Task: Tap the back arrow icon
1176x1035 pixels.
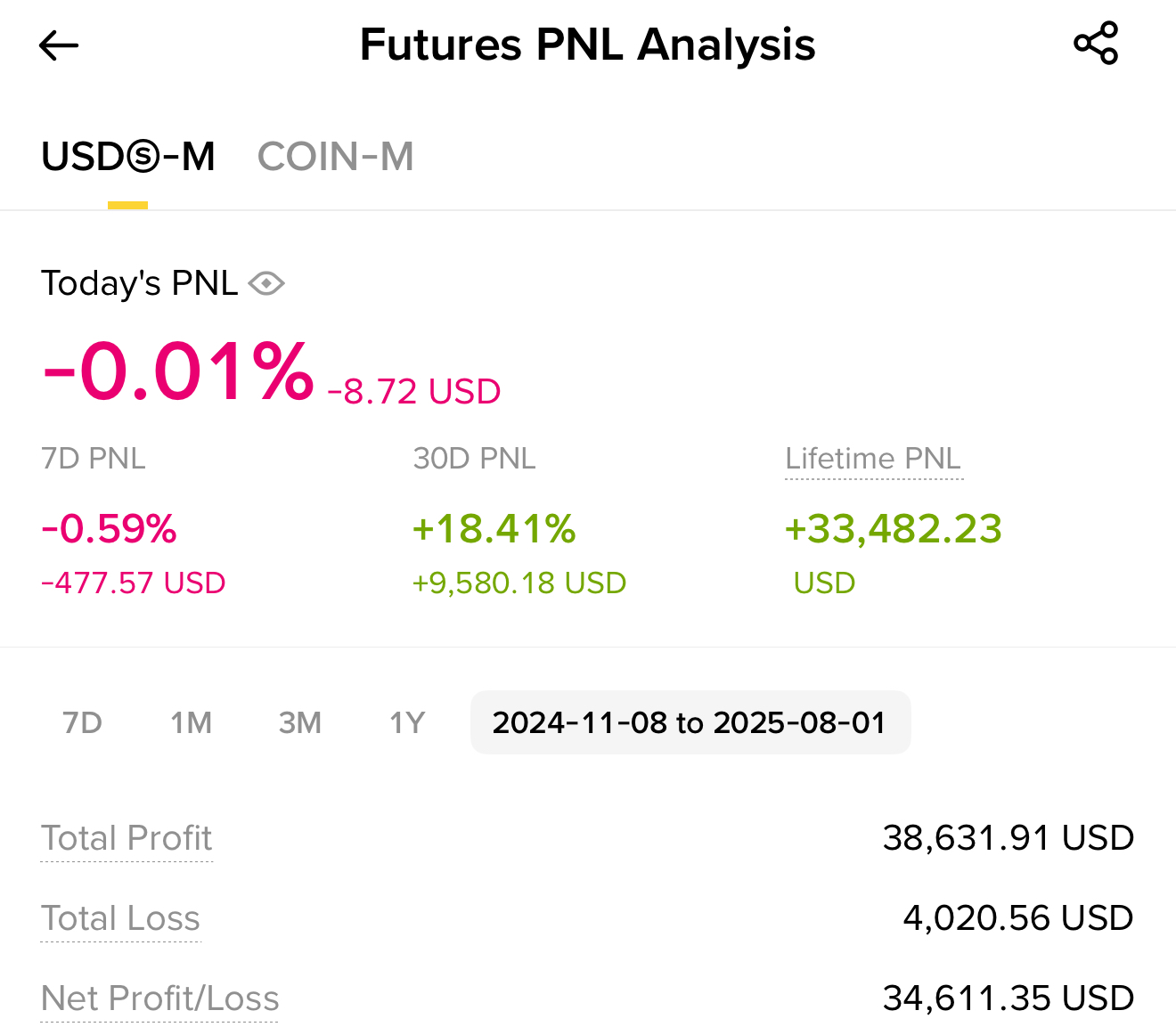Action: tap(60, 45)
